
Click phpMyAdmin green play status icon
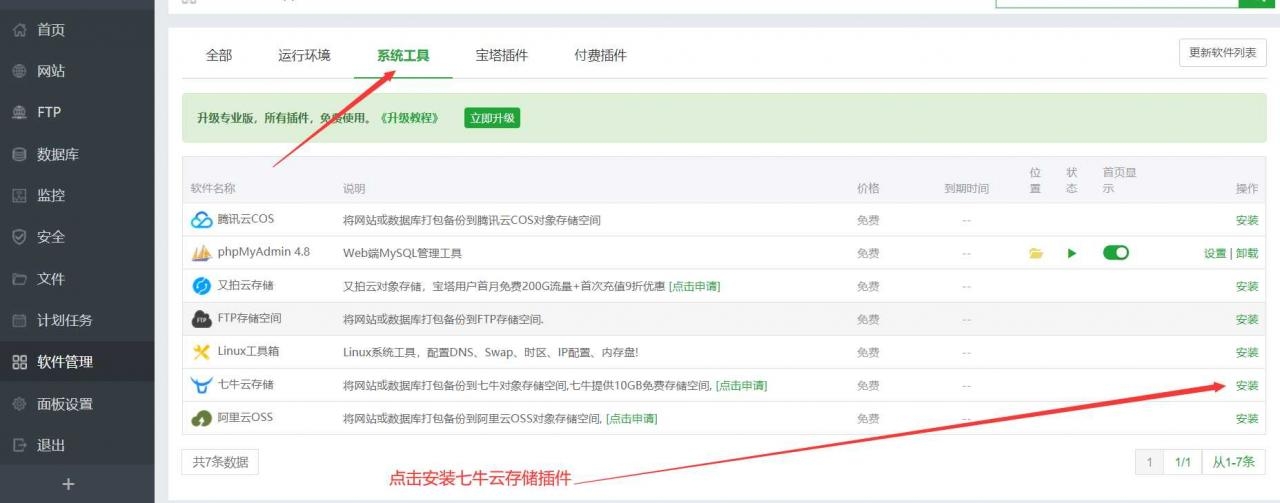tap(1072, 253)
